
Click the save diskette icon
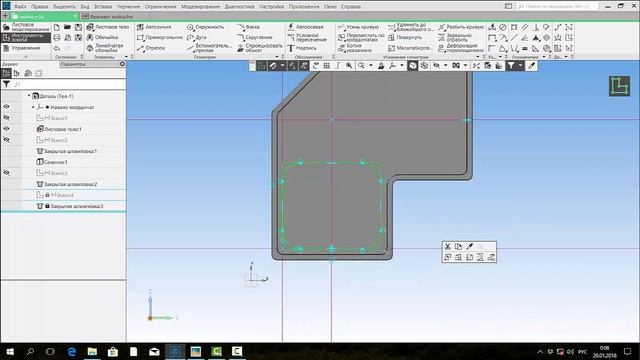click(x=78, y=27)
